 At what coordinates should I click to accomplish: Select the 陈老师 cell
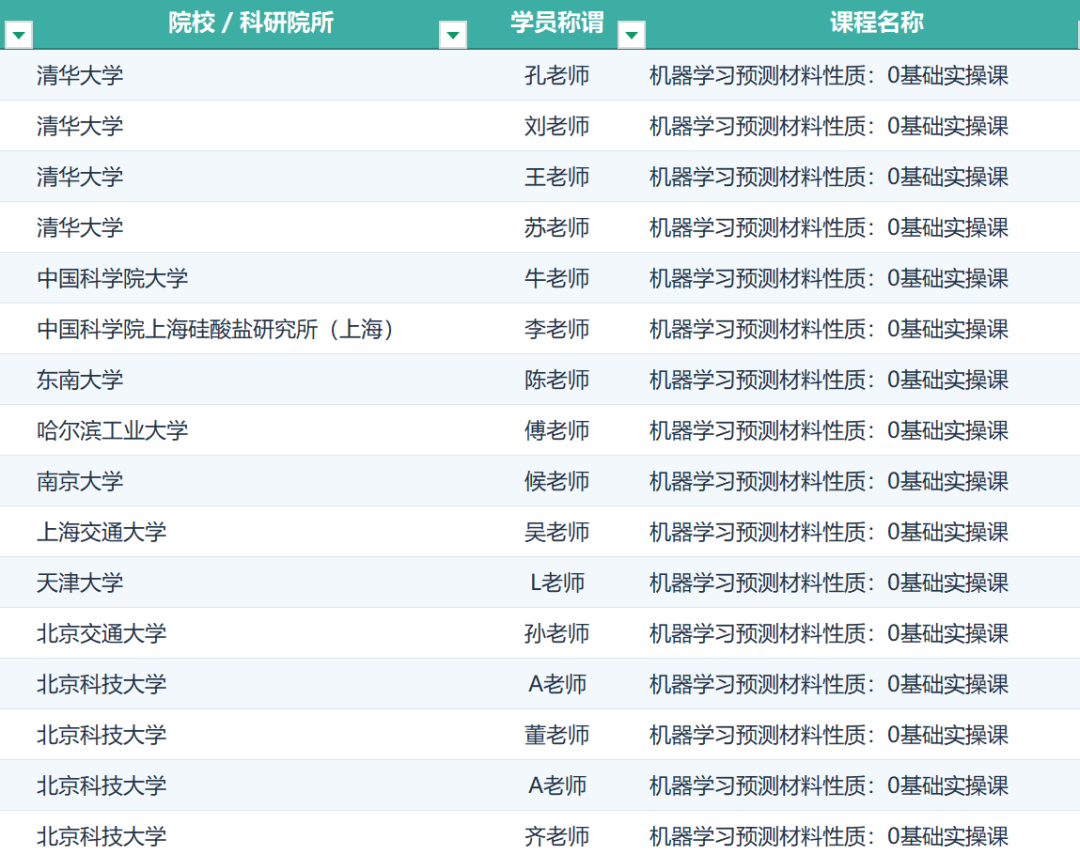557,380
